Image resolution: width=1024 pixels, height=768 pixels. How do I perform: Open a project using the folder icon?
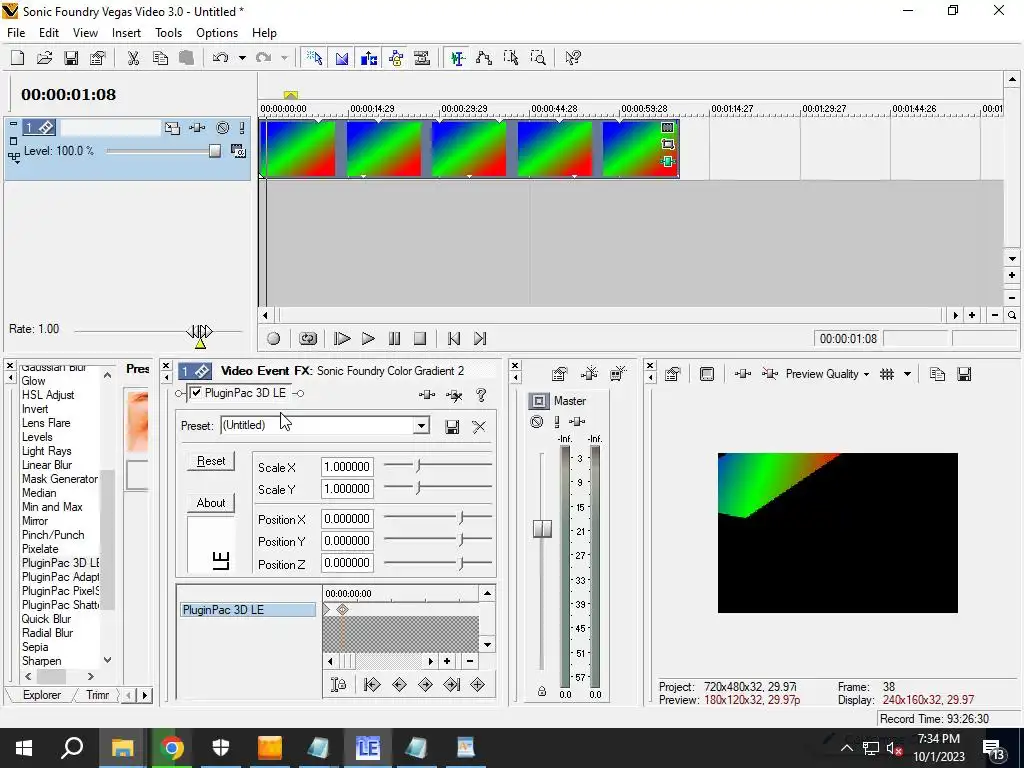point(44,58)
